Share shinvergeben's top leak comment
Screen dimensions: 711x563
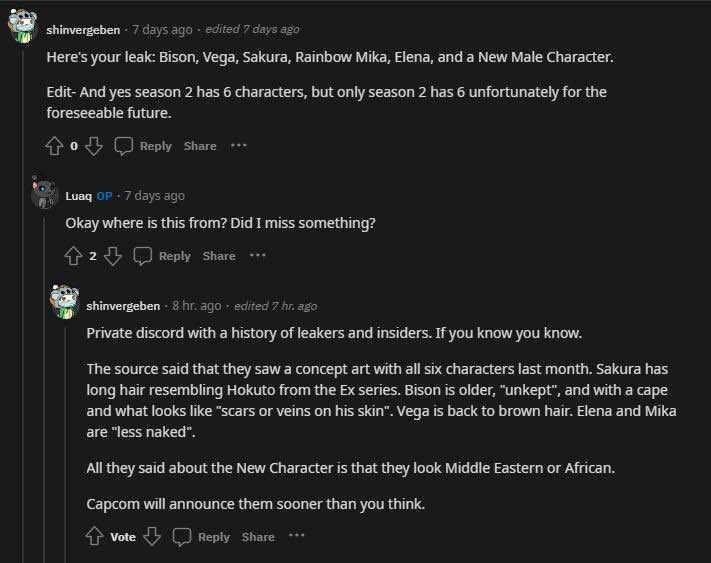click(200, 146)
